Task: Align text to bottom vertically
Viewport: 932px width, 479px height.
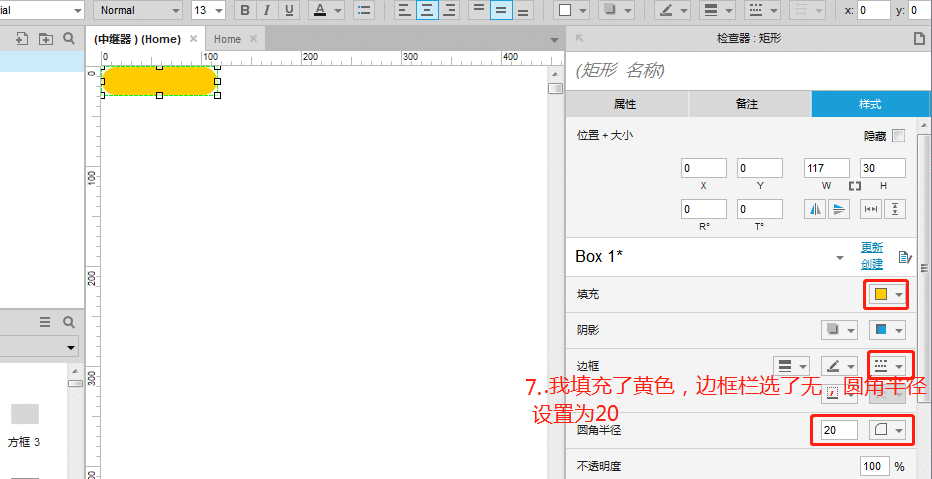Action: tap(524, 10)
